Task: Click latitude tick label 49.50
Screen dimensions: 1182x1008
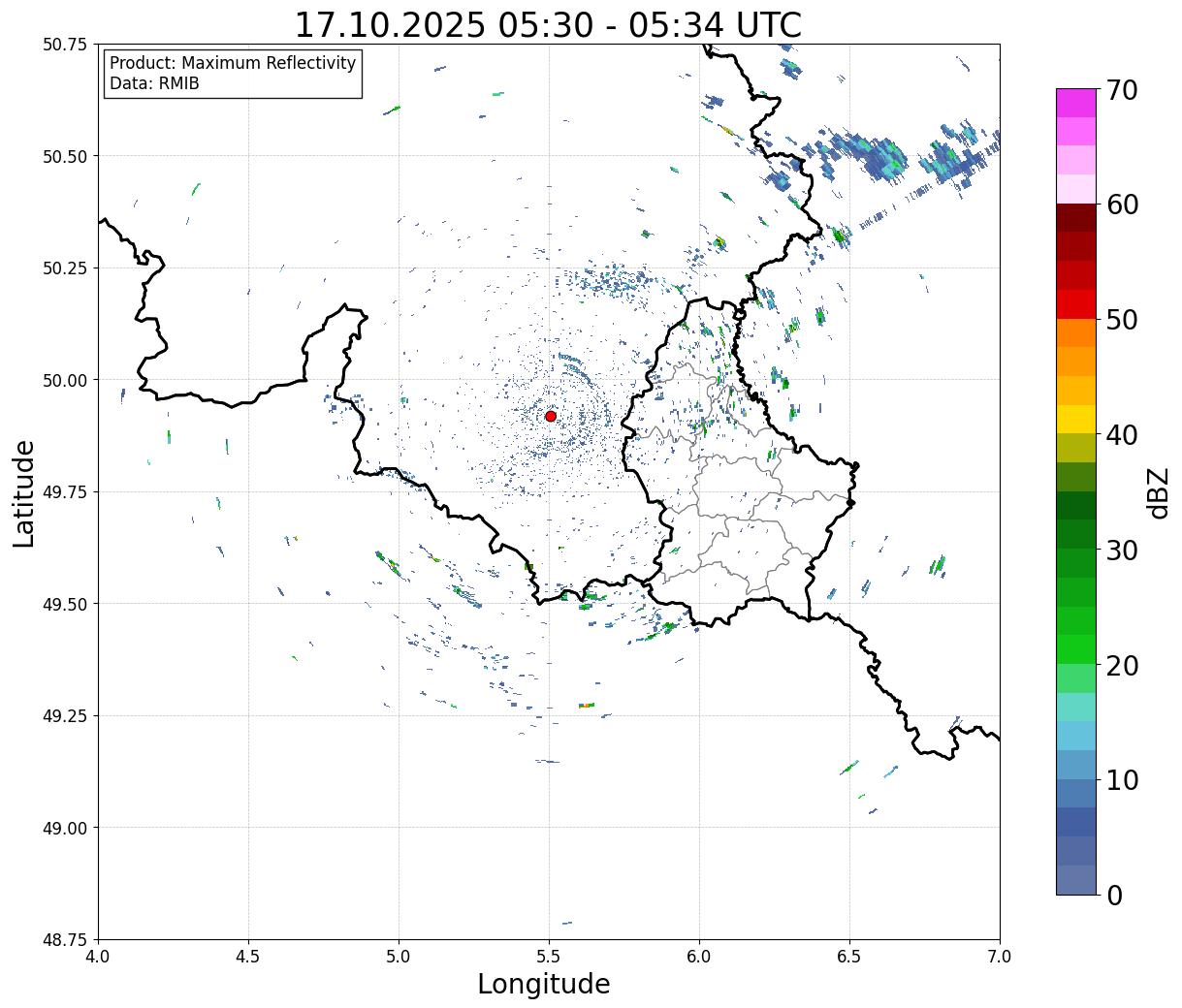Action: (x=64, y=604)
